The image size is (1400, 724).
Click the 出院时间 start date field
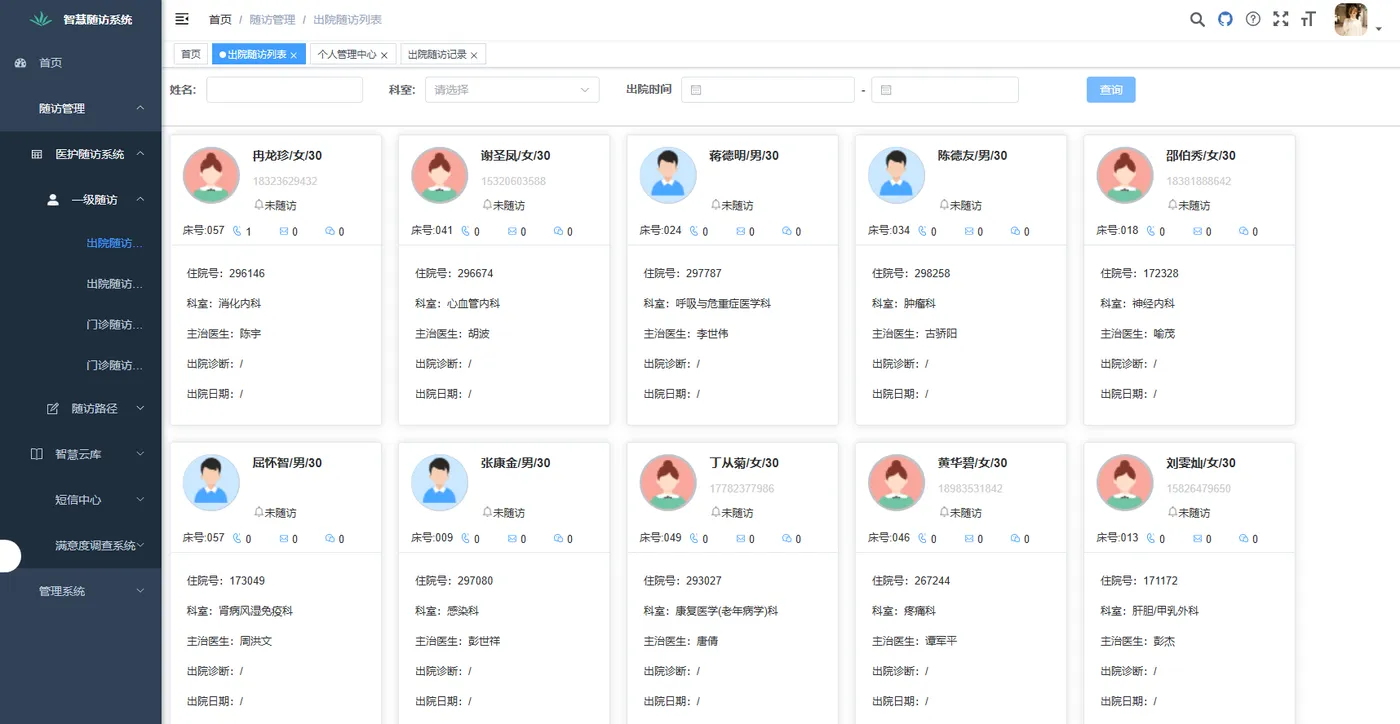pyautogui.click(x=768, y=90)
